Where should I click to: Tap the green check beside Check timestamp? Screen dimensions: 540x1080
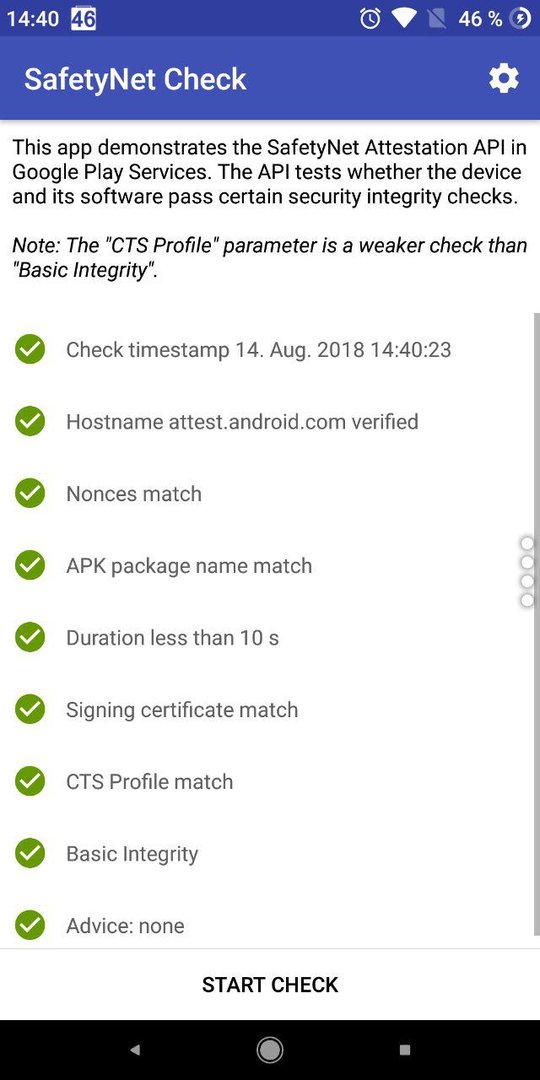[x=30, y=349]
